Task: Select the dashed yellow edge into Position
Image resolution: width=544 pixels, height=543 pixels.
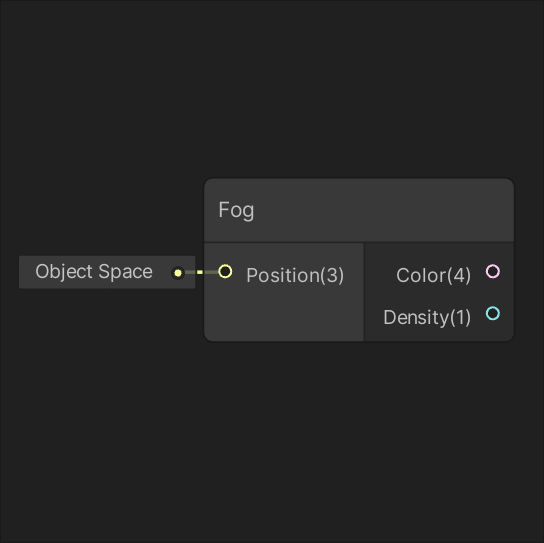Action: pos(201,272)
